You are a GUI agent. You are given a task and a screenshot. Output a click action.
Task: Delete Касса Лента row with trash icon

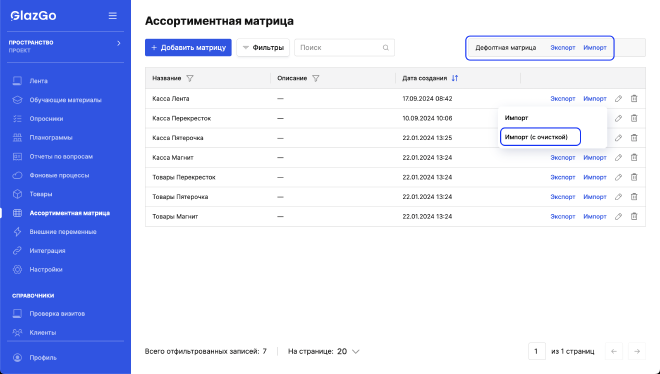pyautogui.click(x=634, y=98)
